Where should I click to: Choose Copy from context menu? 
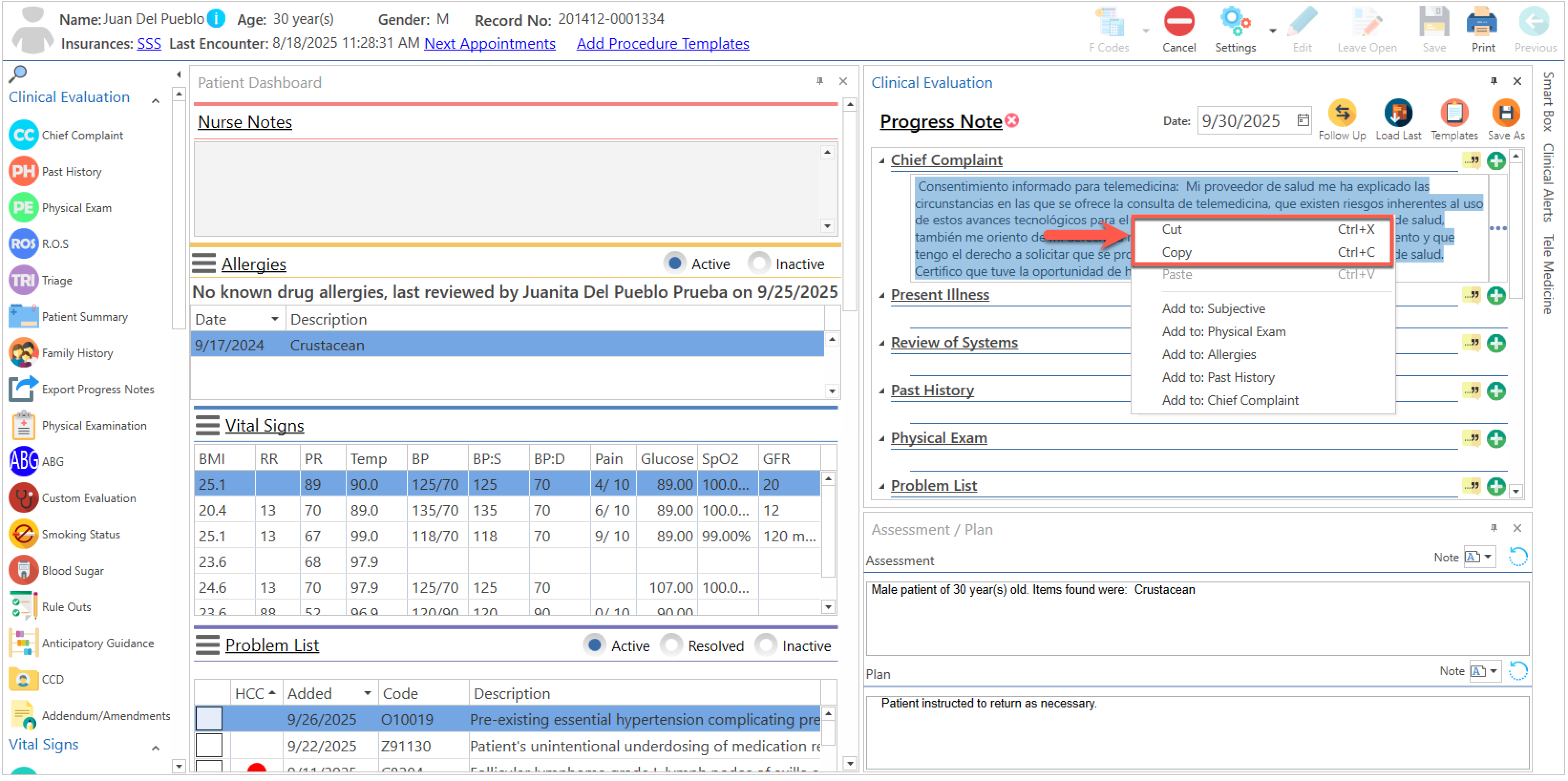tap(1176, 252)
